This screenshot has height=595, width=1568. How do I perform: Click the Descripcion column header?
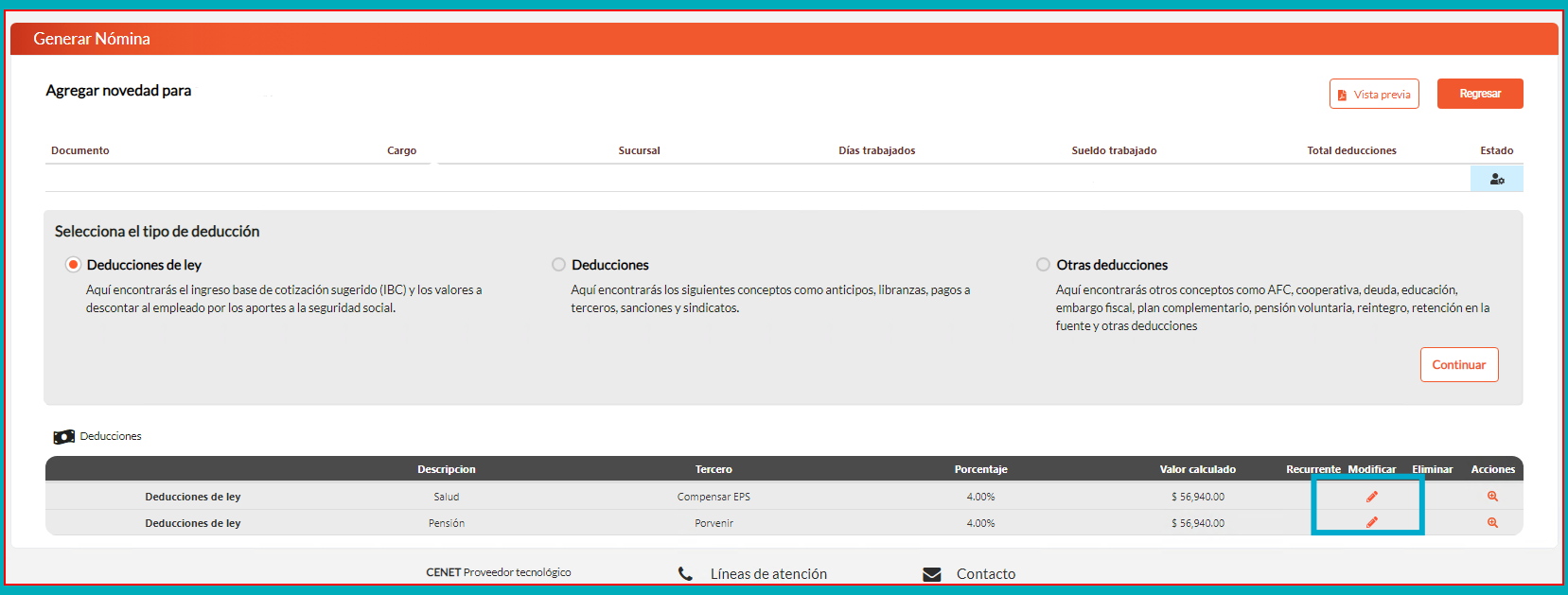pyautogui.click(x=447, y=469)
